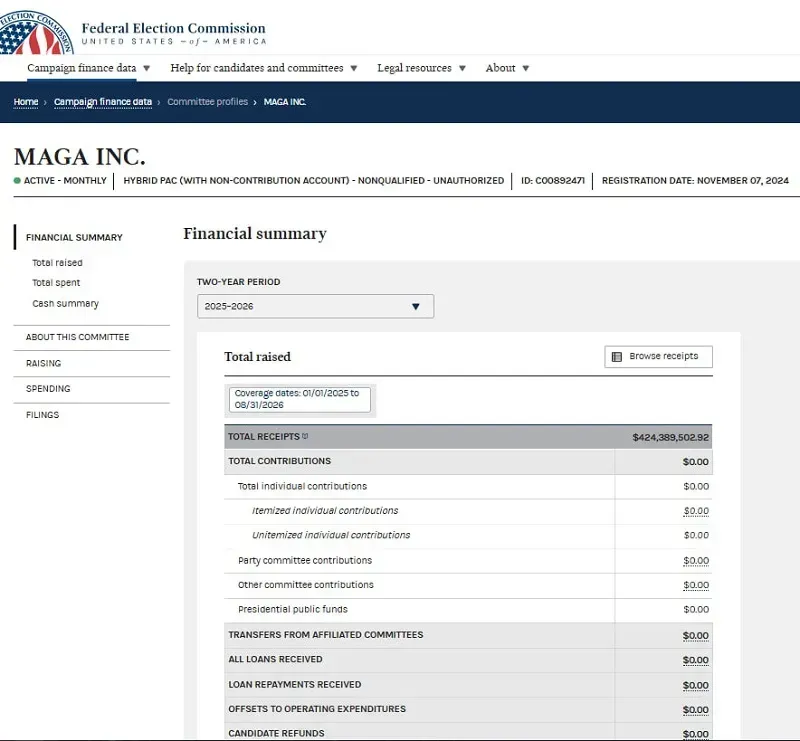Click the registration date November 07, 2024

(x=695, y=180)
